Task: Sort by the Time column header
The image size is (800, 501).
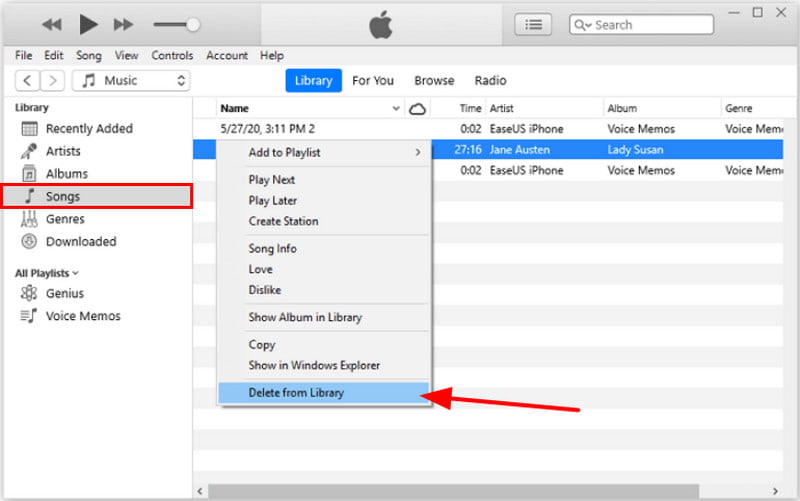Action: (x=470, y=108)
